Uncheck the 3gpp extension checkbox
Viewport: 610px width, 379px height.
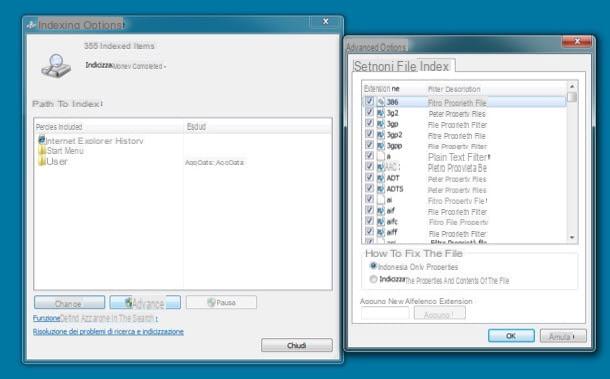point(369,145)
